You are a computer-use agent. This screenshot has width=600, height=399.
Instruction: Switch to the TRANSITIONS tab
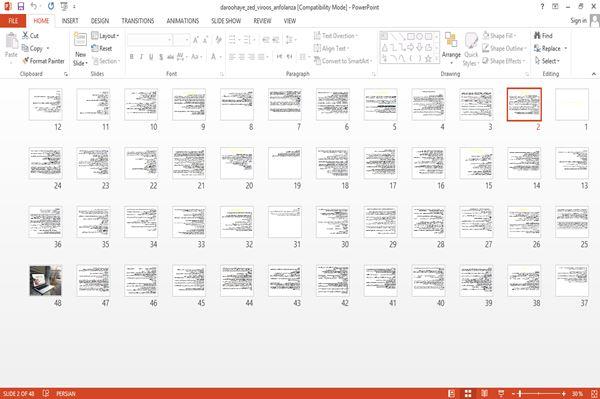pos(138,21)
